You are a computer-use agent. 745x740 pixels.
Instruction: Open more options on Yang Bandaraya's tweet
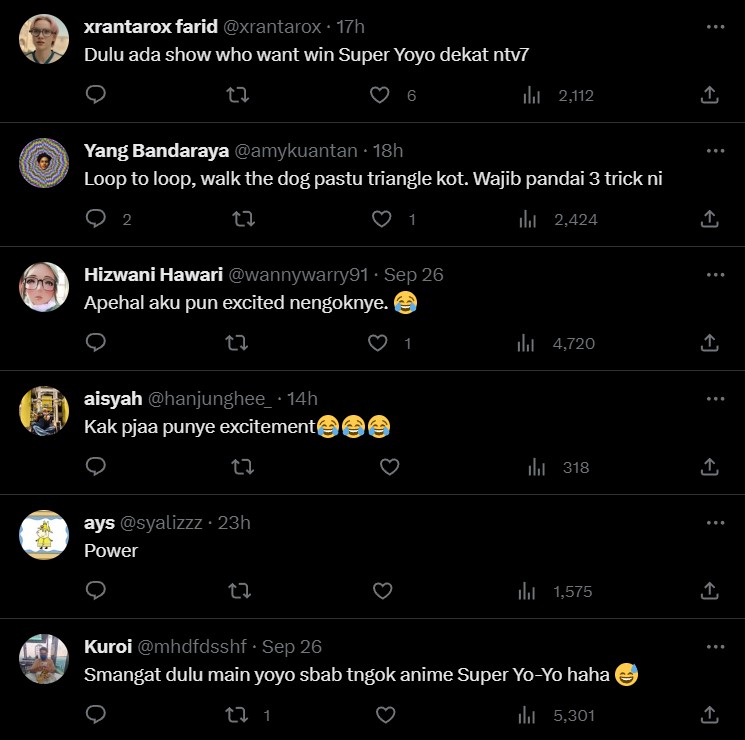pos(715,151)
